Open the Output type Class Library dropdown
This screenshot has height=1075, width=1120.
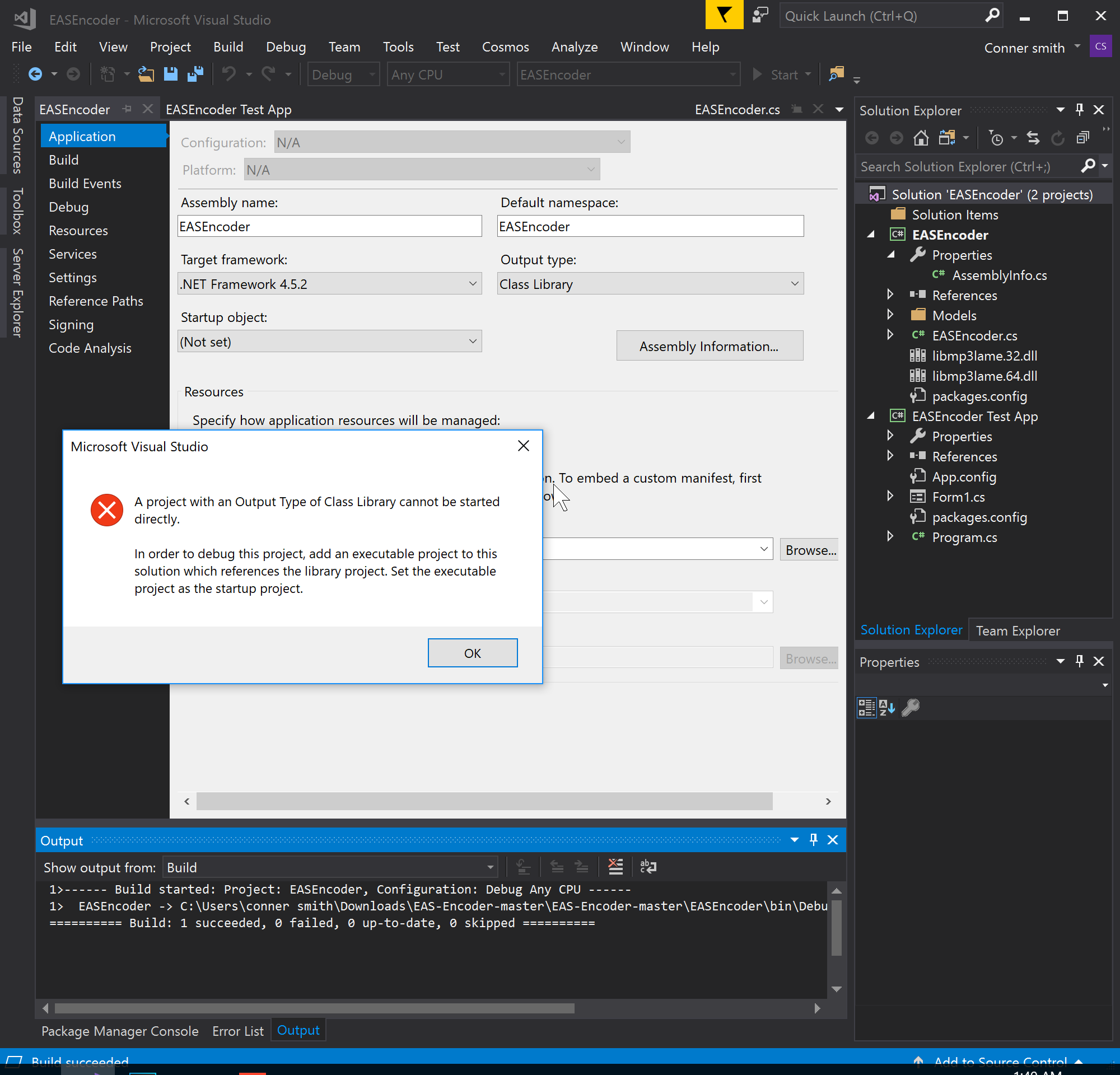click(x=650, y=284)
